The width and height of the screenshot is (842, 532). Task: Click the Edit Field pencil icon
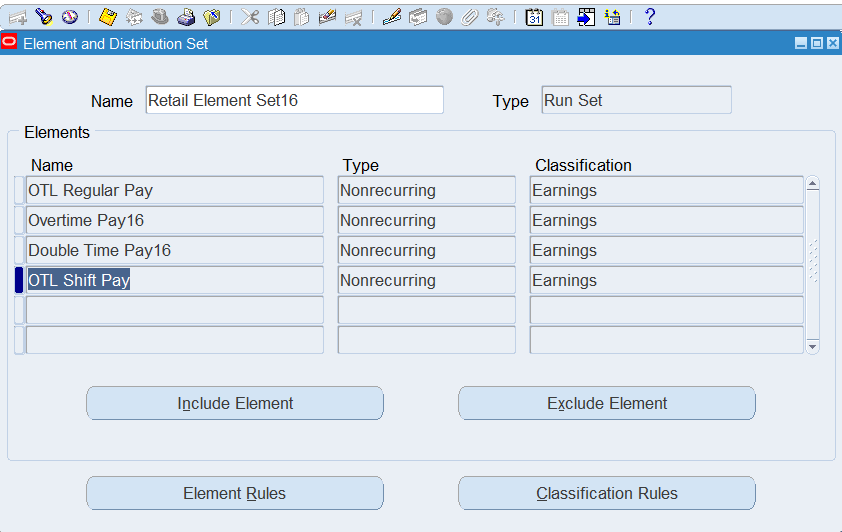[392, 17]
